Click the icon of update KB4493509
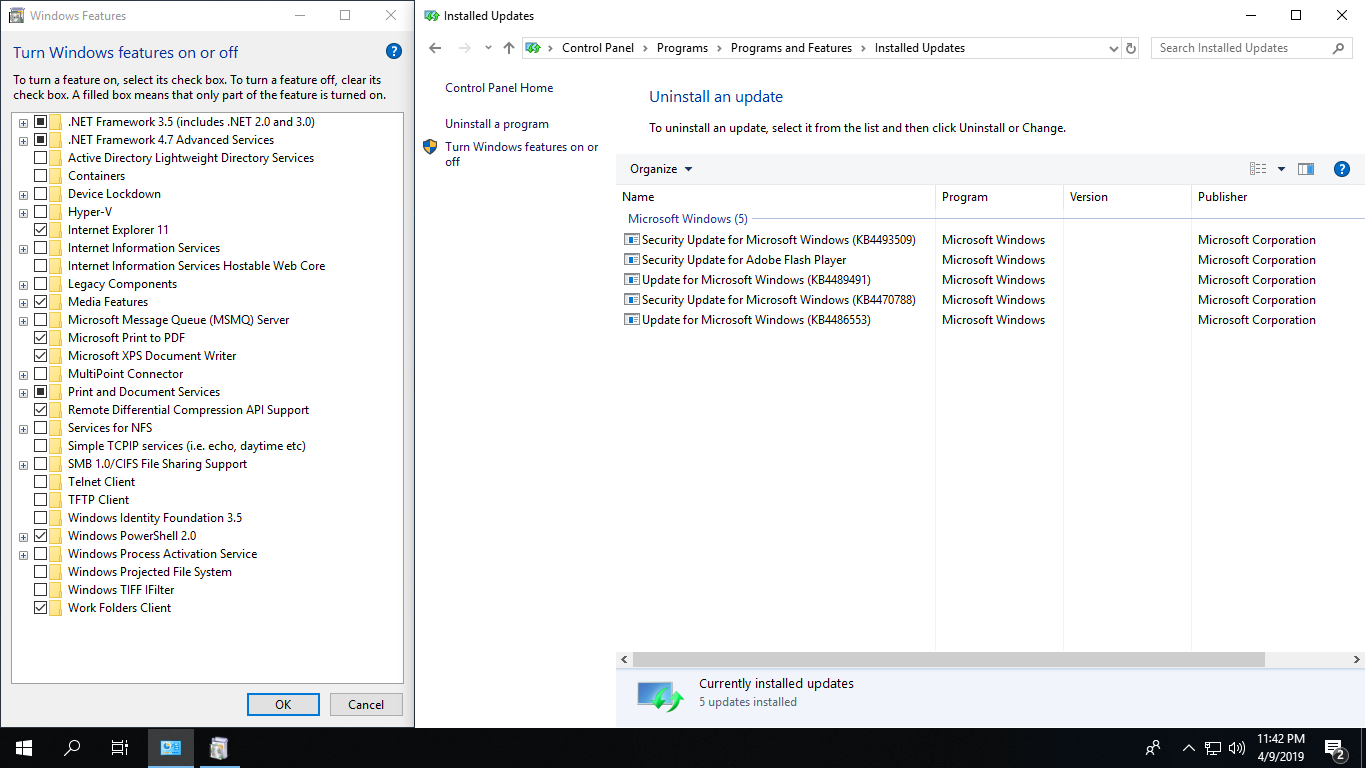This screenshot has height=768, width=1366. point(631,240)
